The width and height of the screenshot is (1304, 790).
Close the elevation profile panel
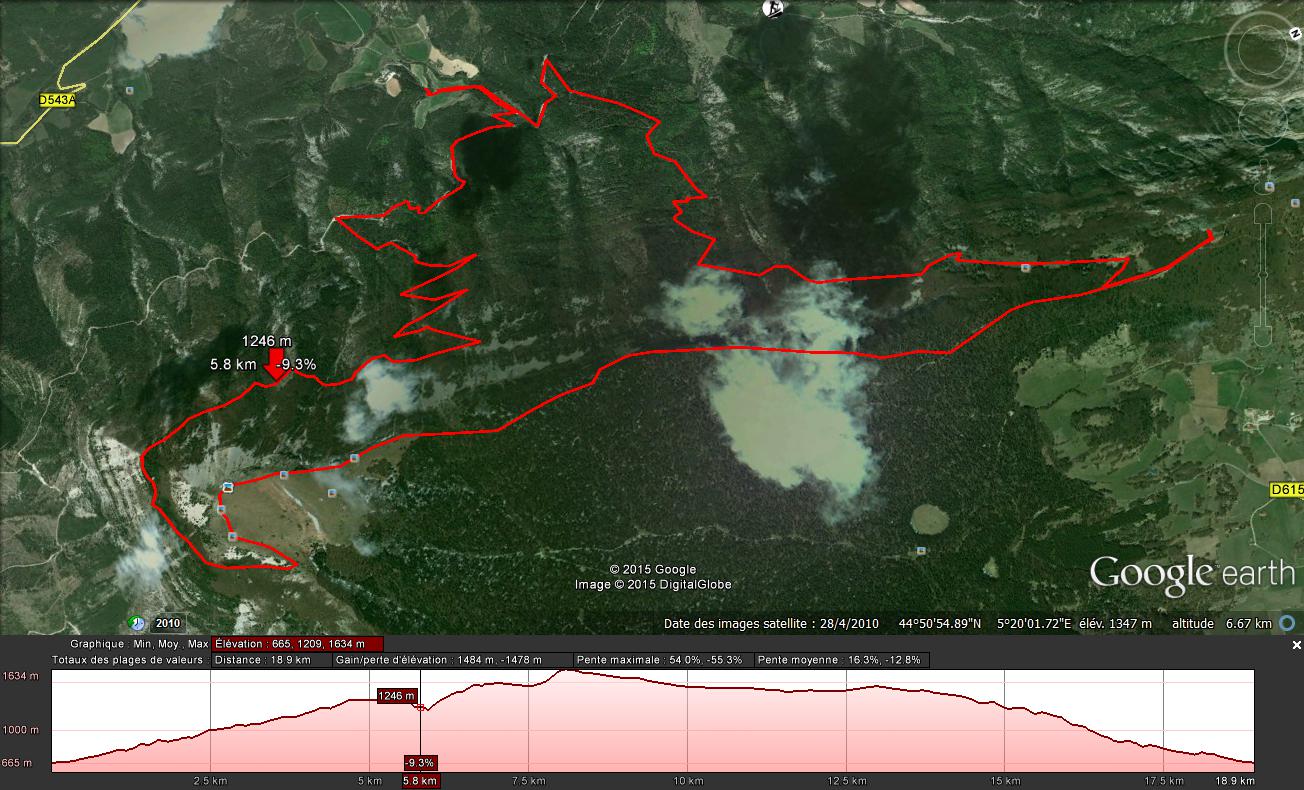(1296, 646)
